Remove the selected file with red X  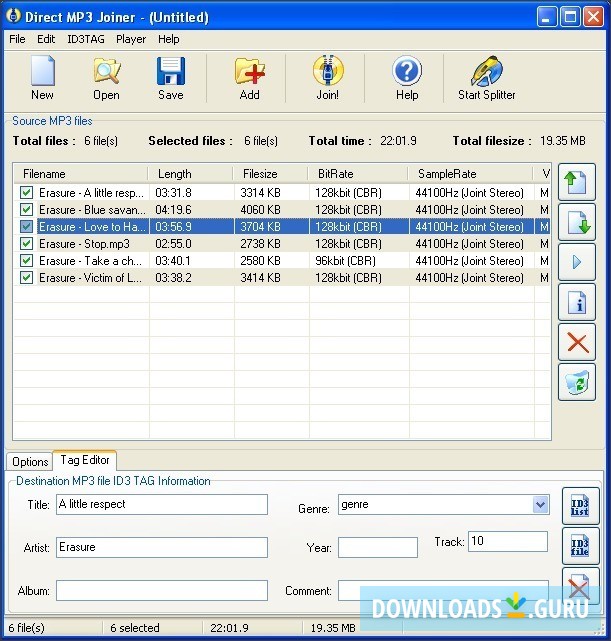[x=577, y=342]
